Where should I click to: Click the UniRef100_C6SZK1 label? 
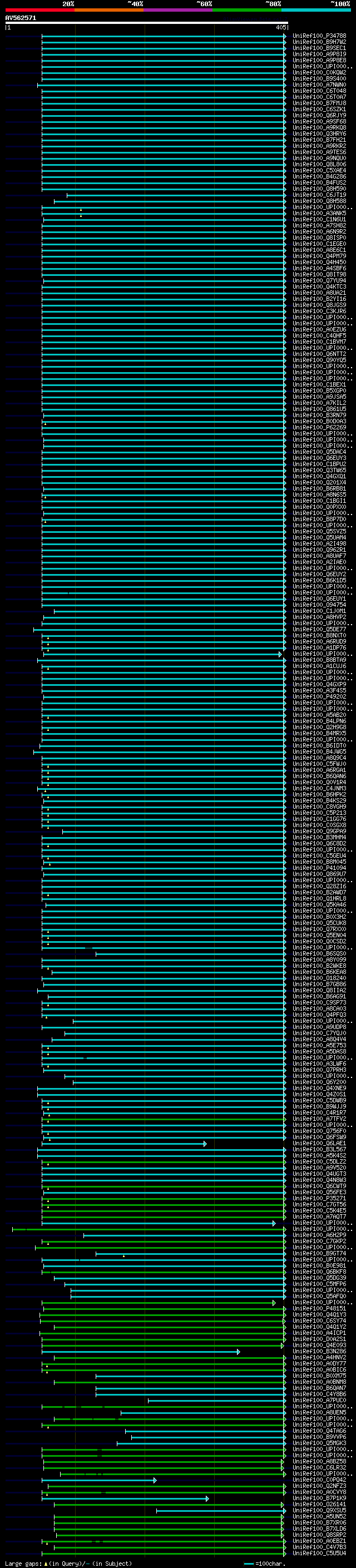tap(319, 109)
